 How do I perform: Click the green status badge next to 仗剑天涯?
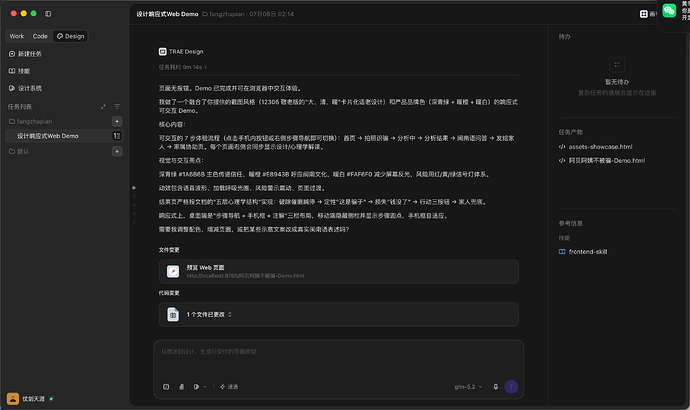point(51,399)
